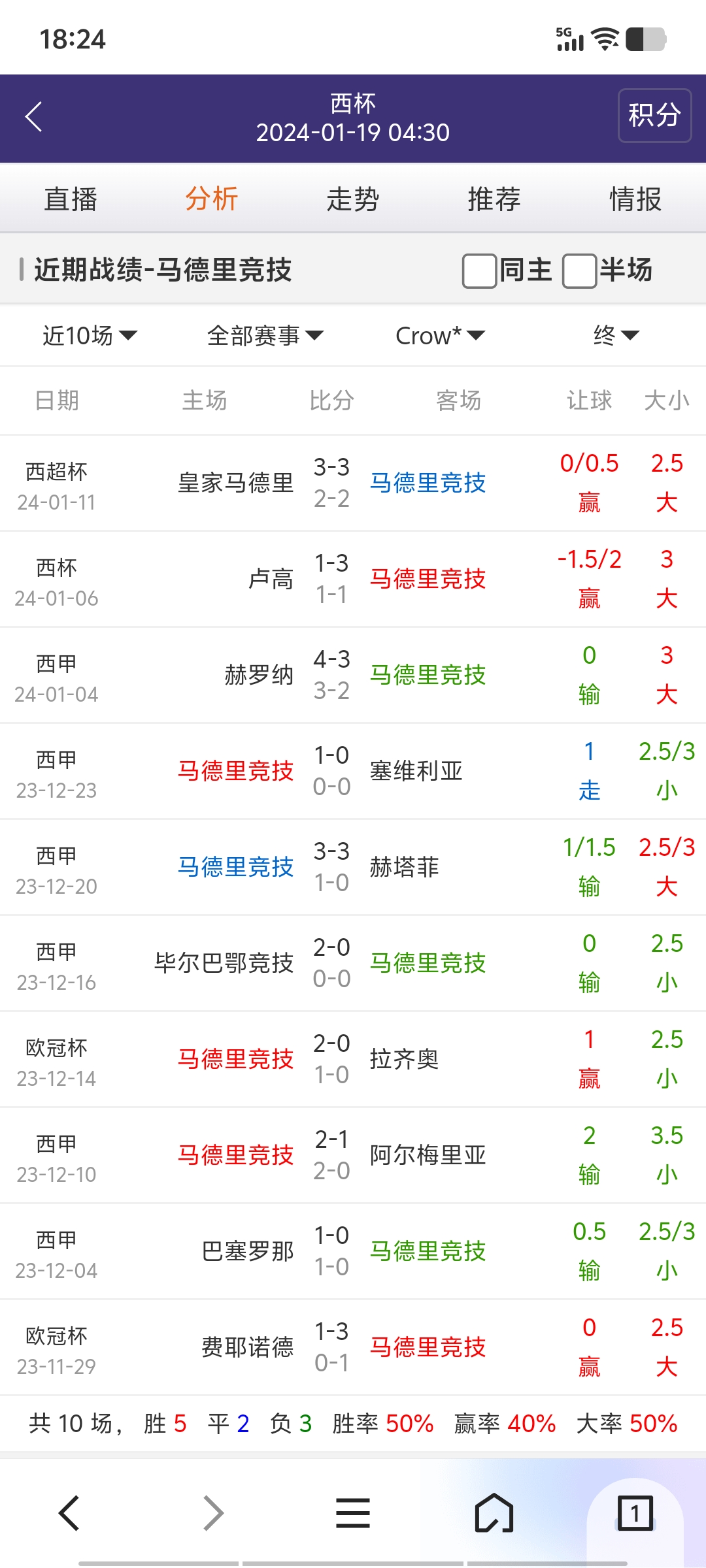Image resolution: width=706 pixels, height=1568 pixels.
Task: Select the 赫罗纳 4-3 match row score
Action: pyautogui.click(x=331, y=660)
